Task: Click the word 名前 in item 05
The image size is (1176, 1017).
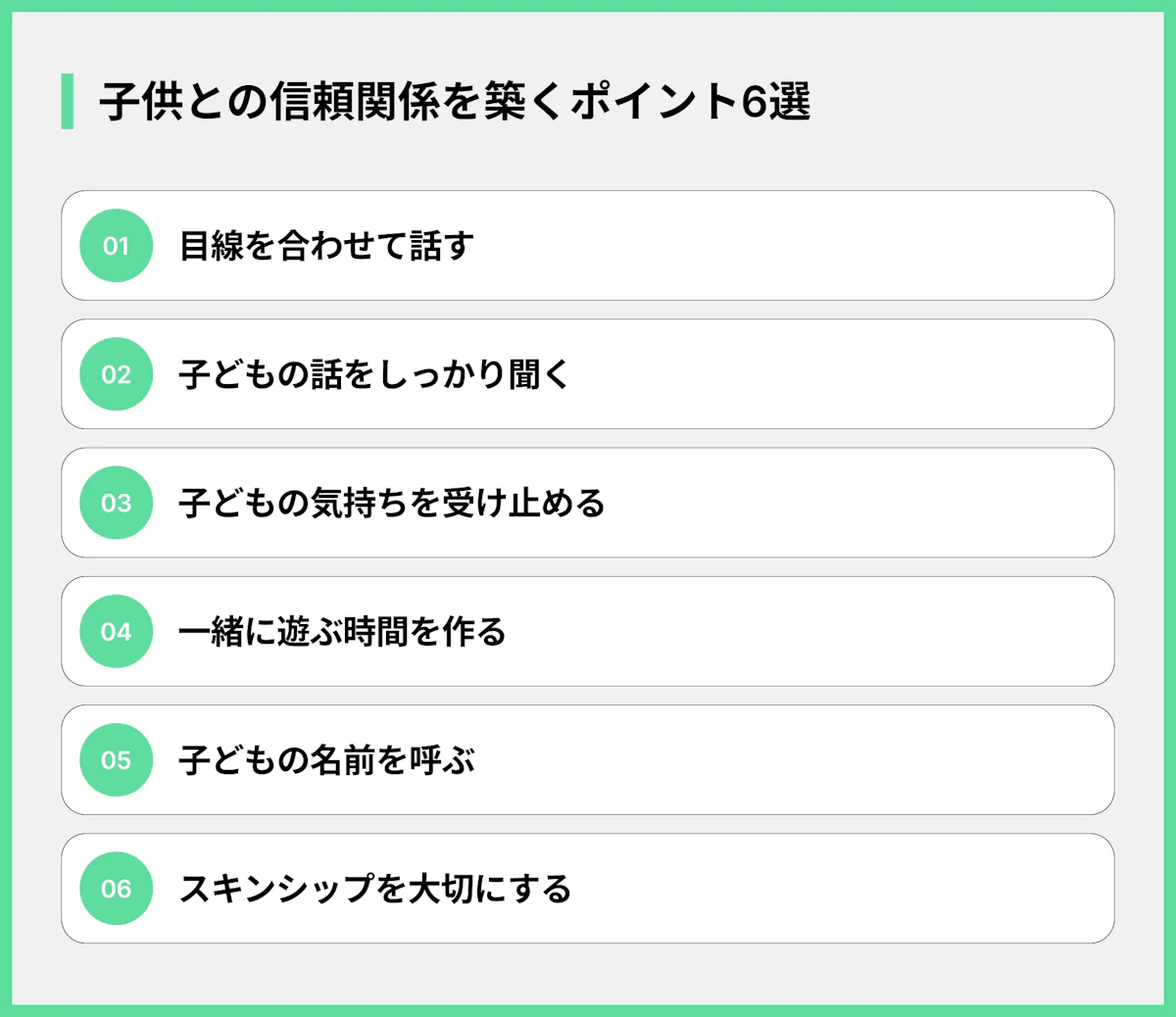Action: (x=342, y=760)
